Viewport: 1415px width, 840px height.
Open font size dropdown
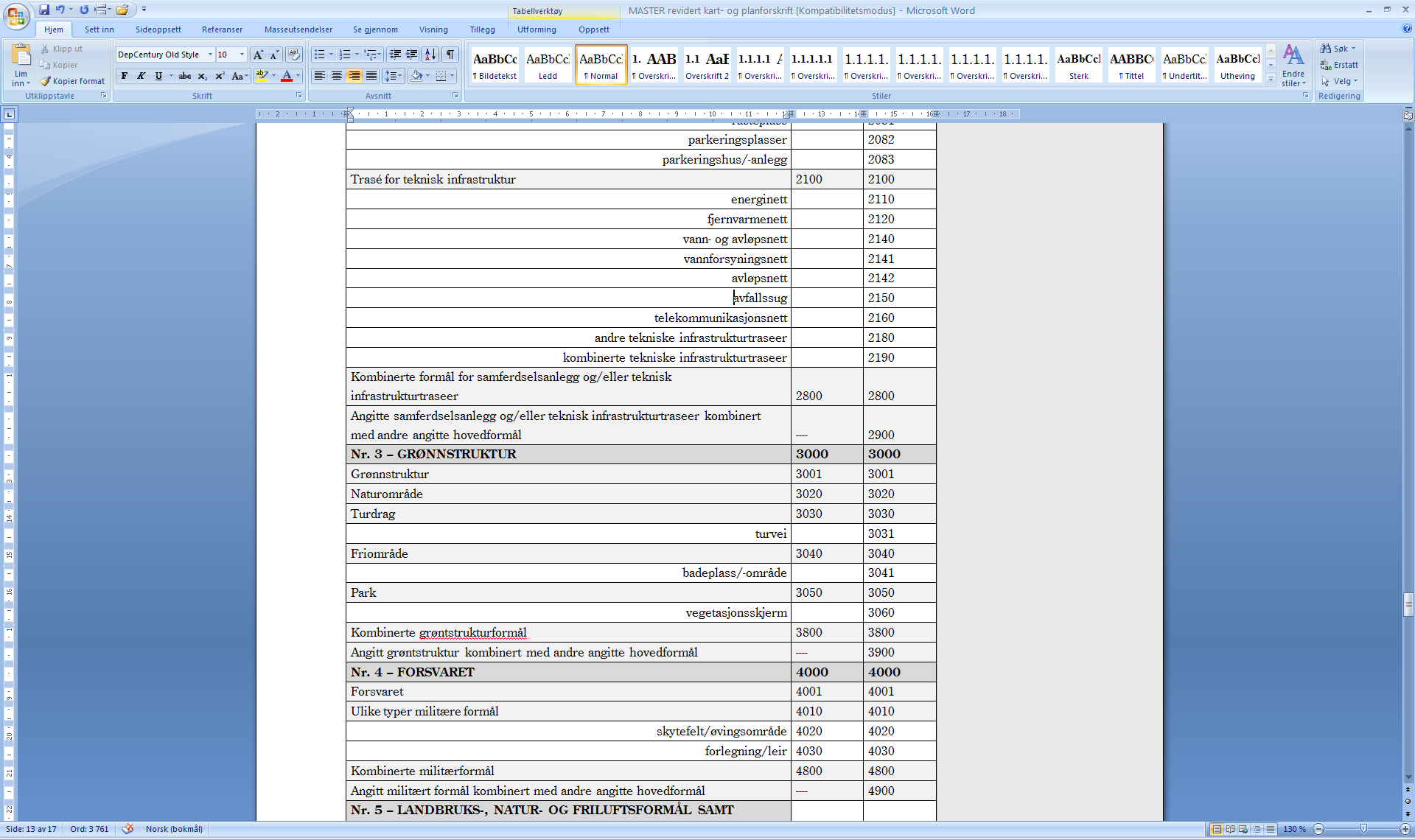coord(242,55)
